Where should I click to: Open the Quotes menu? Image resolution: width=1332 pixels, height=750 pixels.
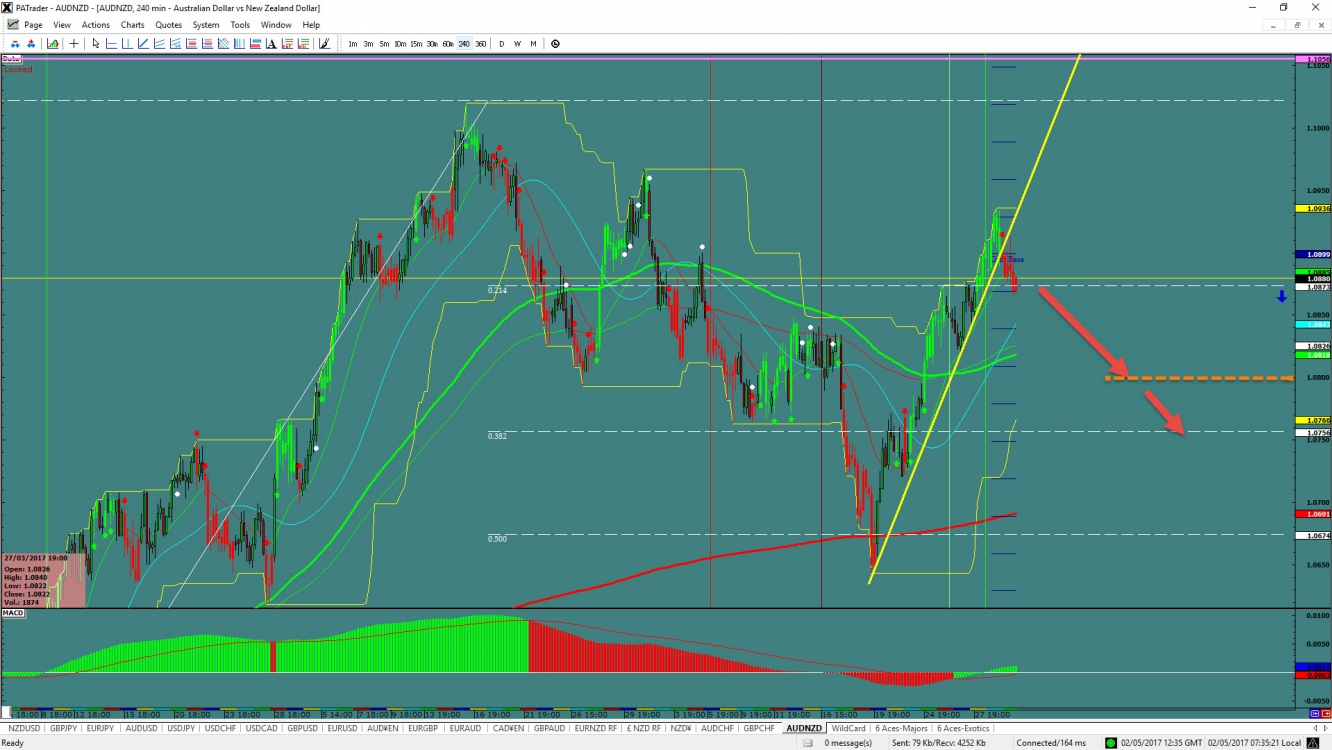click(x=168, y=25)
